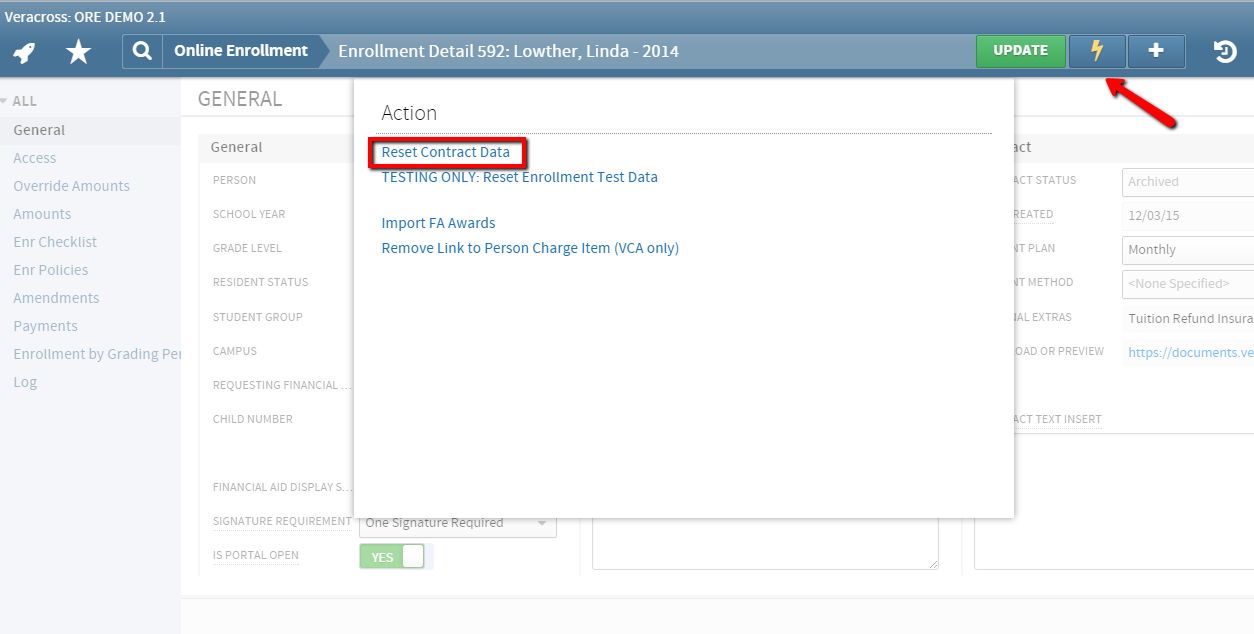Switch to Amendments sidebar section
Screen dimensions: 1254x634
[x=56, y=298]
